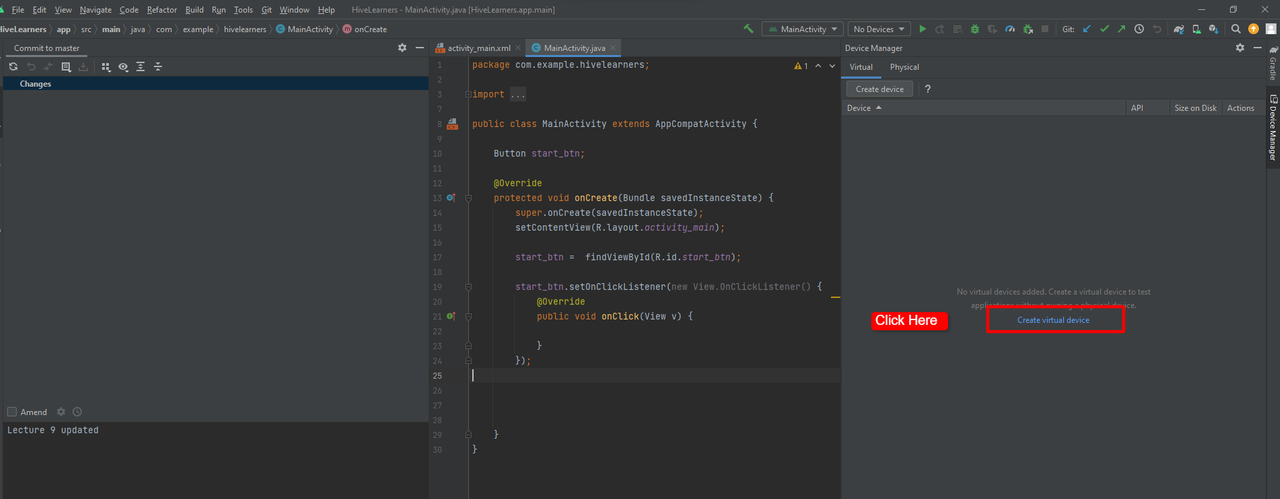Viewport: 1280px width, 499px height.
Task: Open the File menu
Action: (17, 9)
